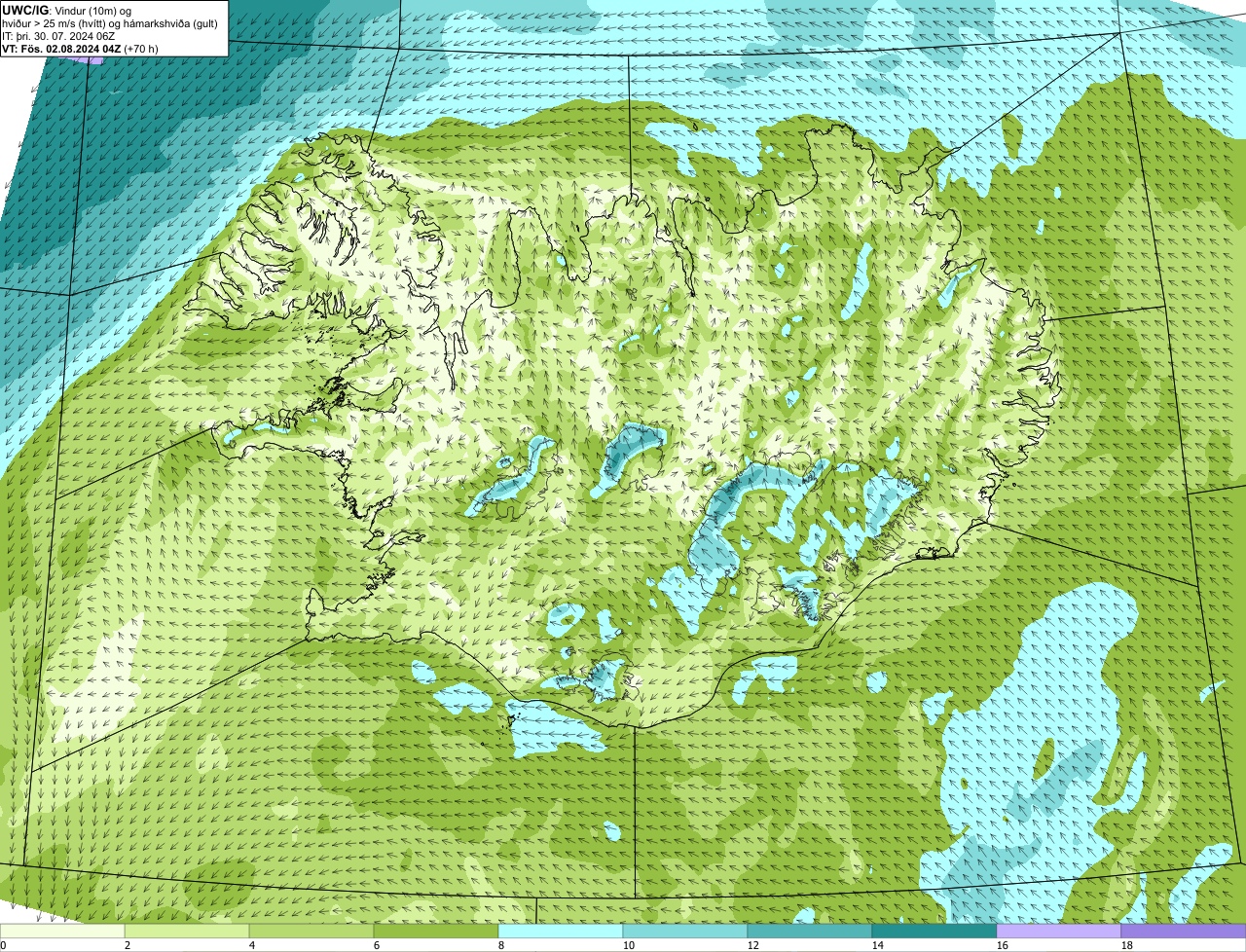Select the 8–10 m/s light cyan legend swatch
The image size is (1246, 952).
561,931
